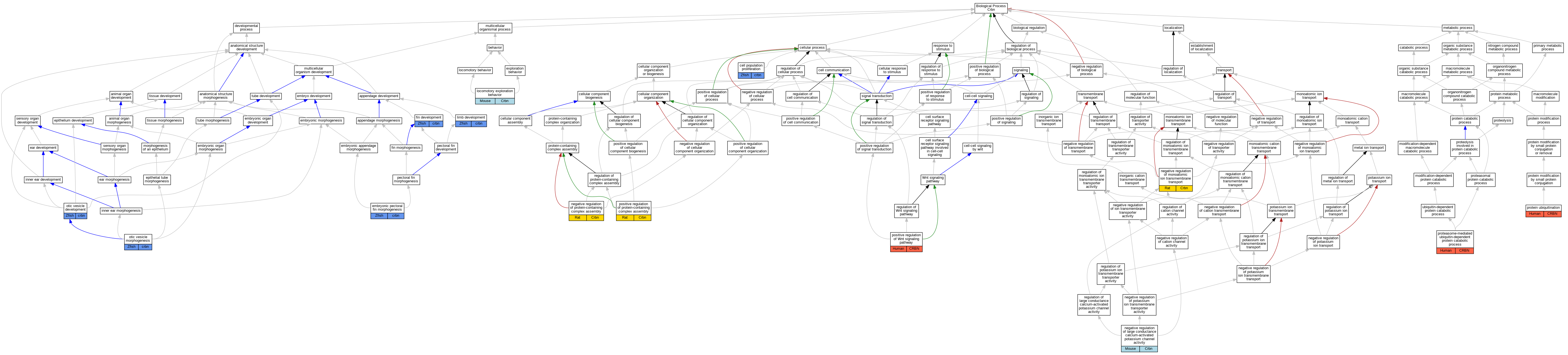Select the 'proteolysis' node

pyautogui.click(x=1502, y=120)
